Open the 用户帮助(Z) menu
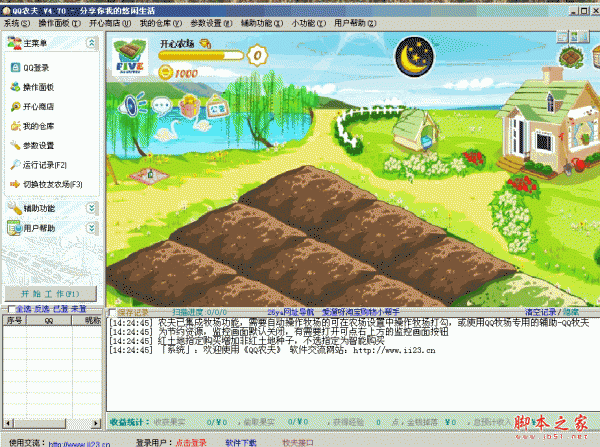 click(x=355, y=23)
